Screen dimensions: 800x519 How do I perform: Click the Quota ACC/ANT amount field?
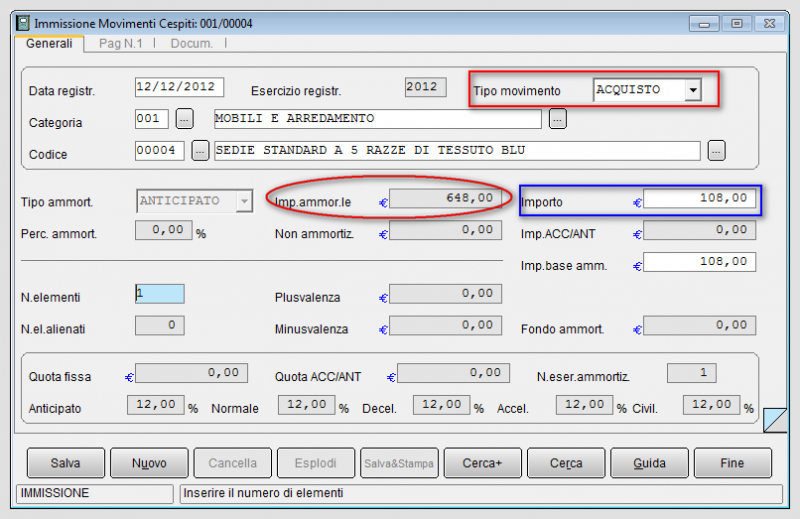(x=454, y=373)
